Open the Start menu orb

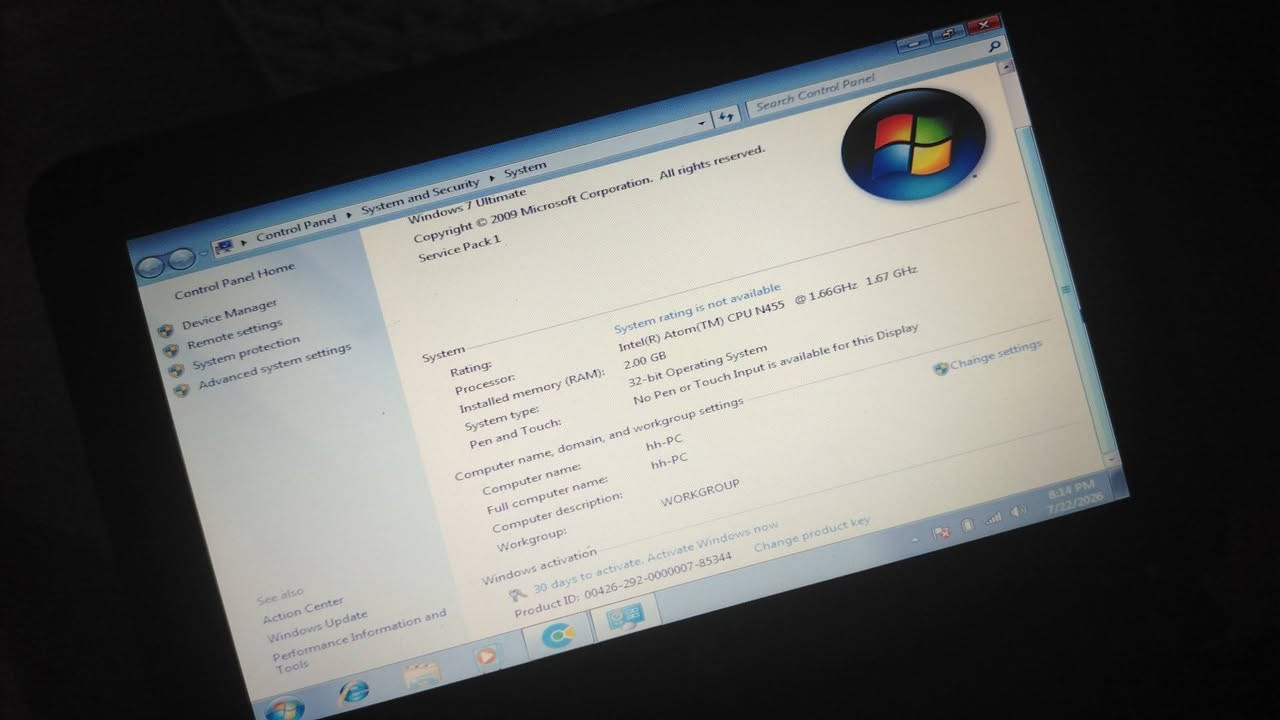[285, 708]
